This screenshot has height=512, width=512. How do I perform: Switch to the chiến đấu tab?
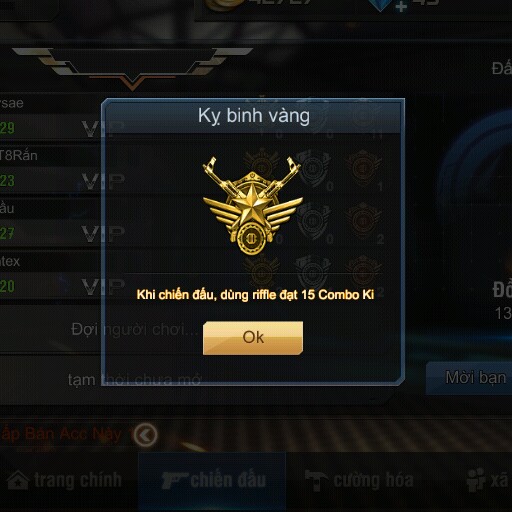pos(213,480)
